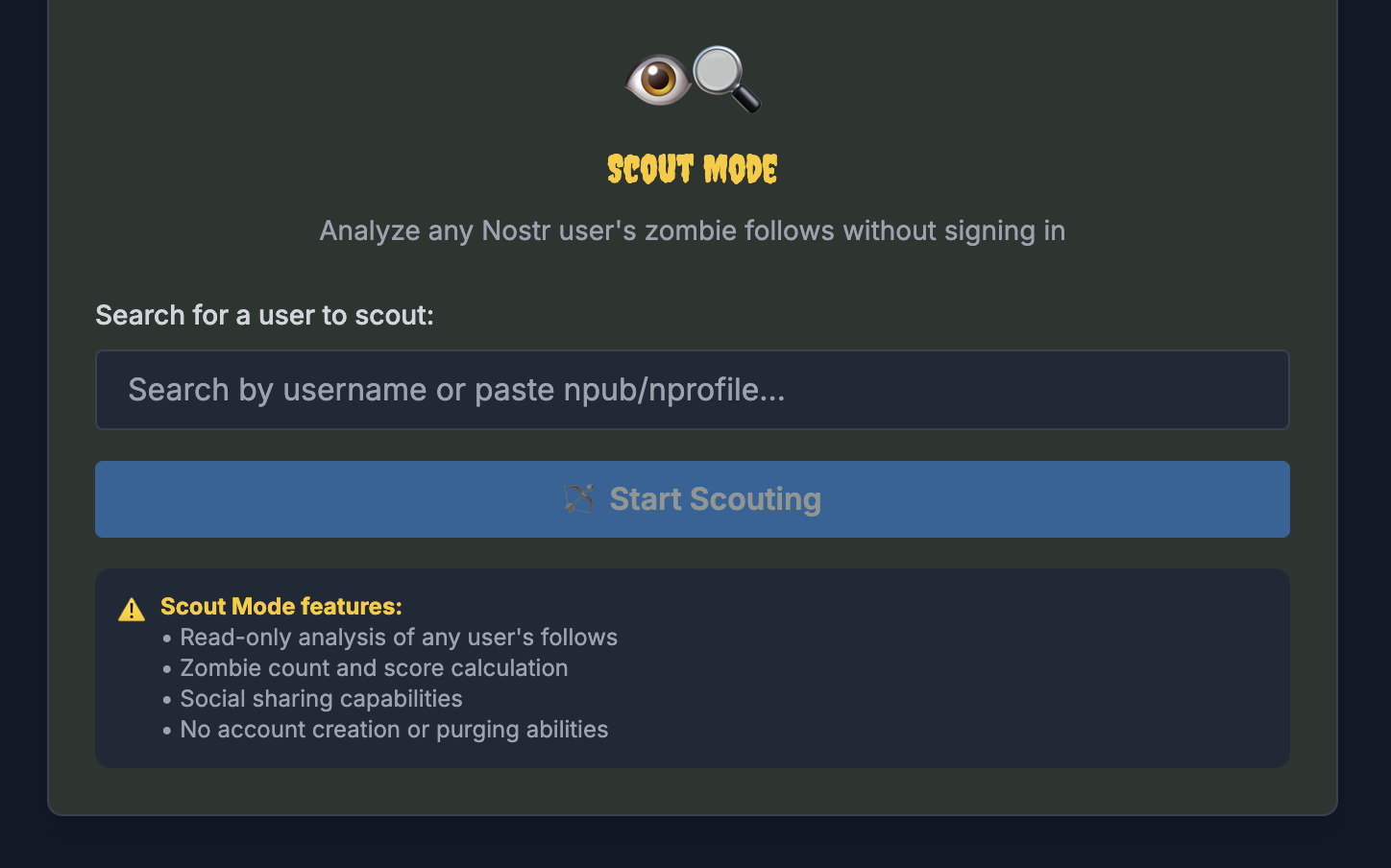
Task: Click the eye emoji icon
Action: tap(658, 80)
